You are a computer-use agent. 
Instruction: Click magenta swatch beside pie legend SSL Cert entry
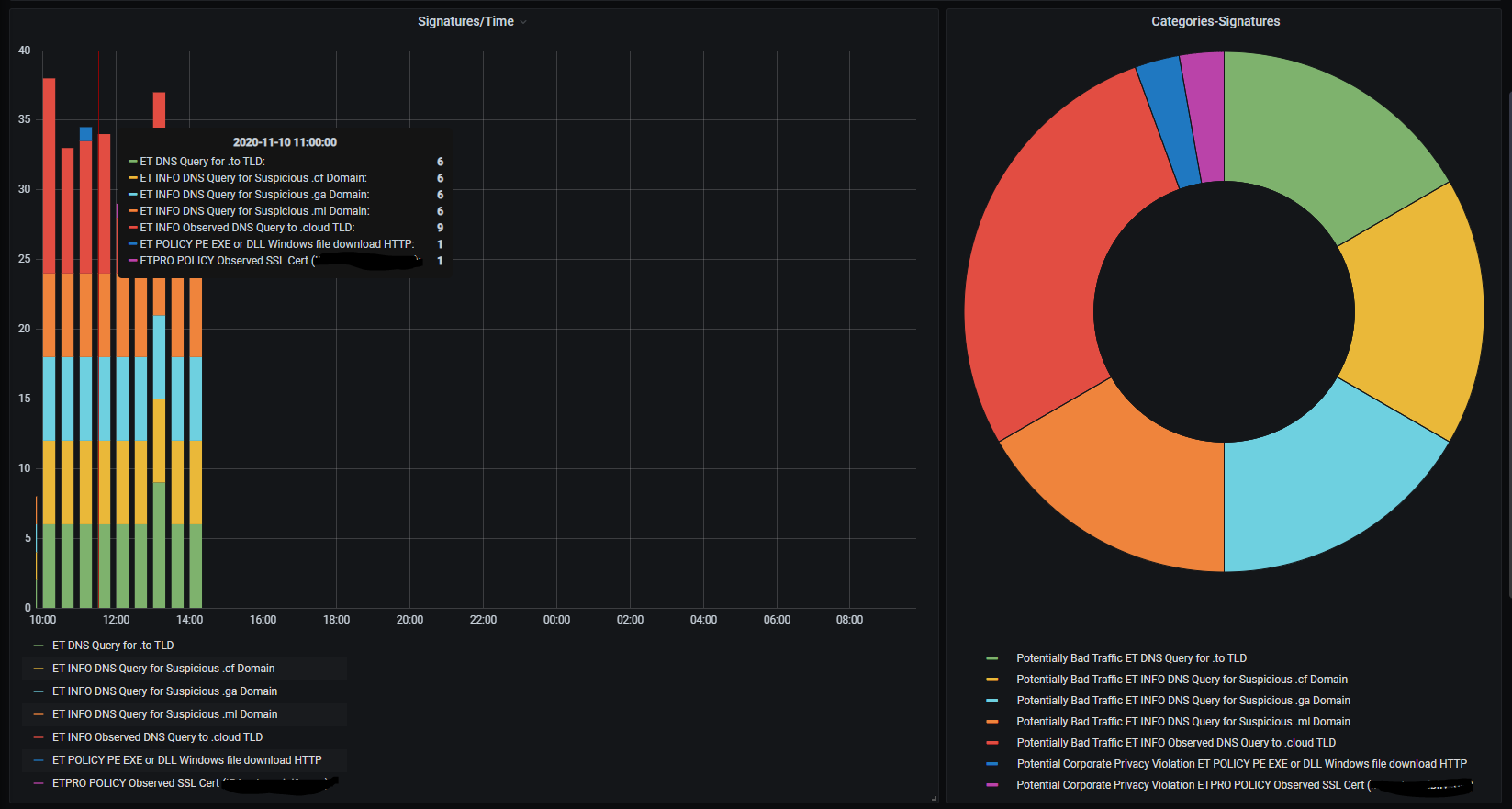[x=991, y=785]
